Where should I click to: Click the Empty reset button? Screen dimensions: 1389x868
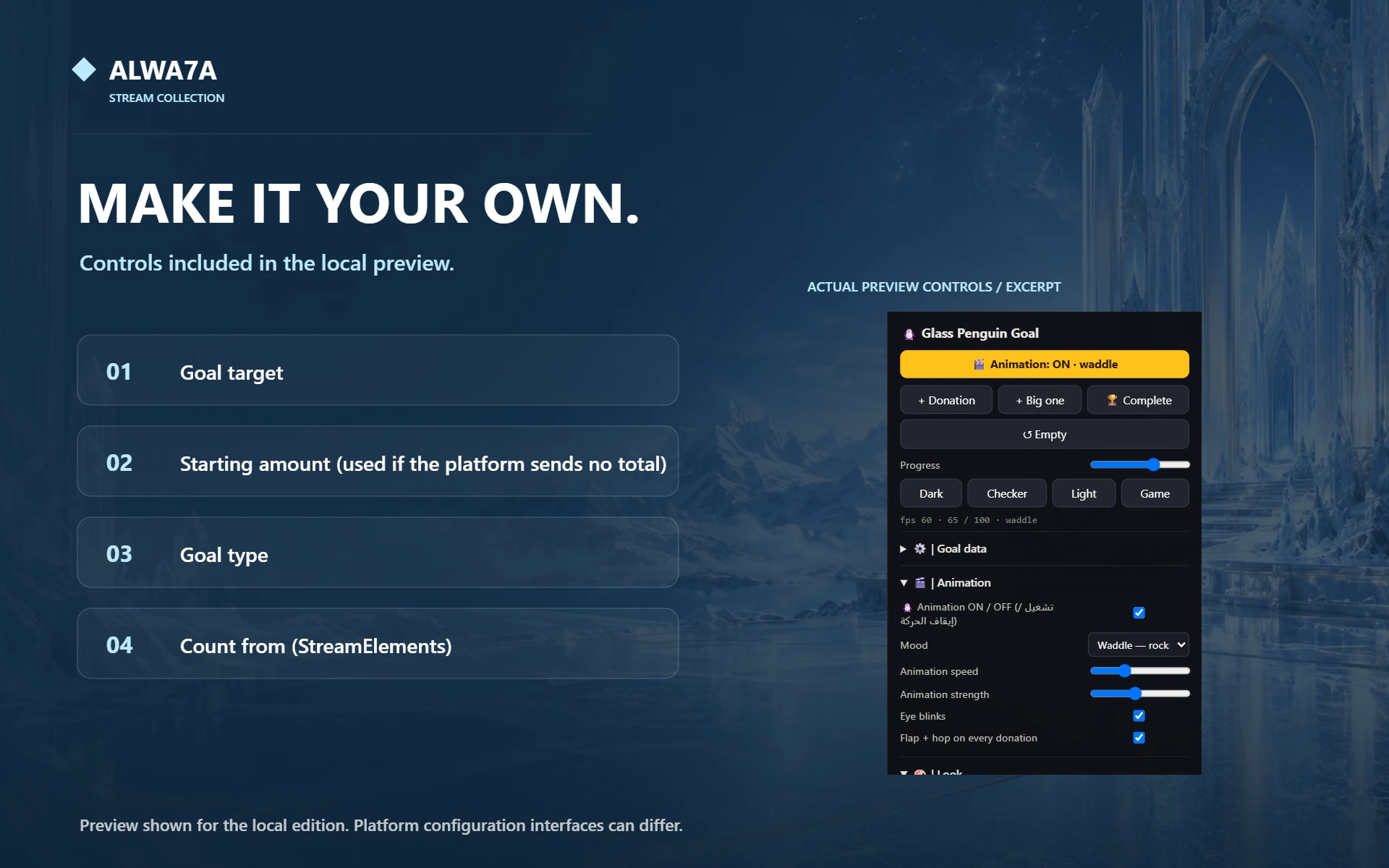point(1044,434)
